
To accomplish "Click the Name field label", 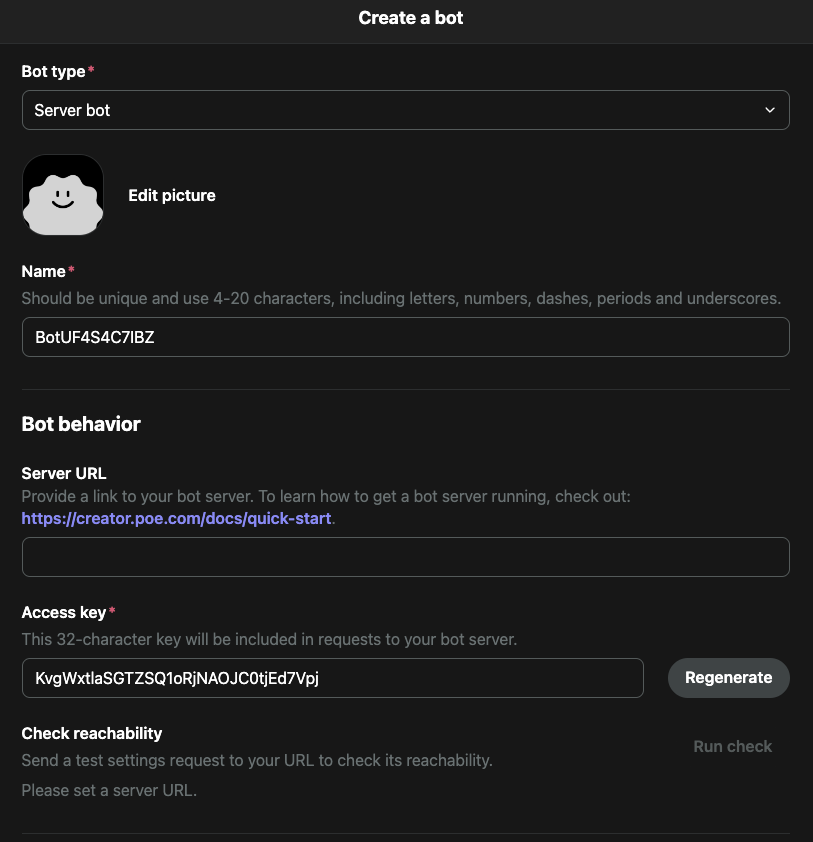I will tap(43, 271).
